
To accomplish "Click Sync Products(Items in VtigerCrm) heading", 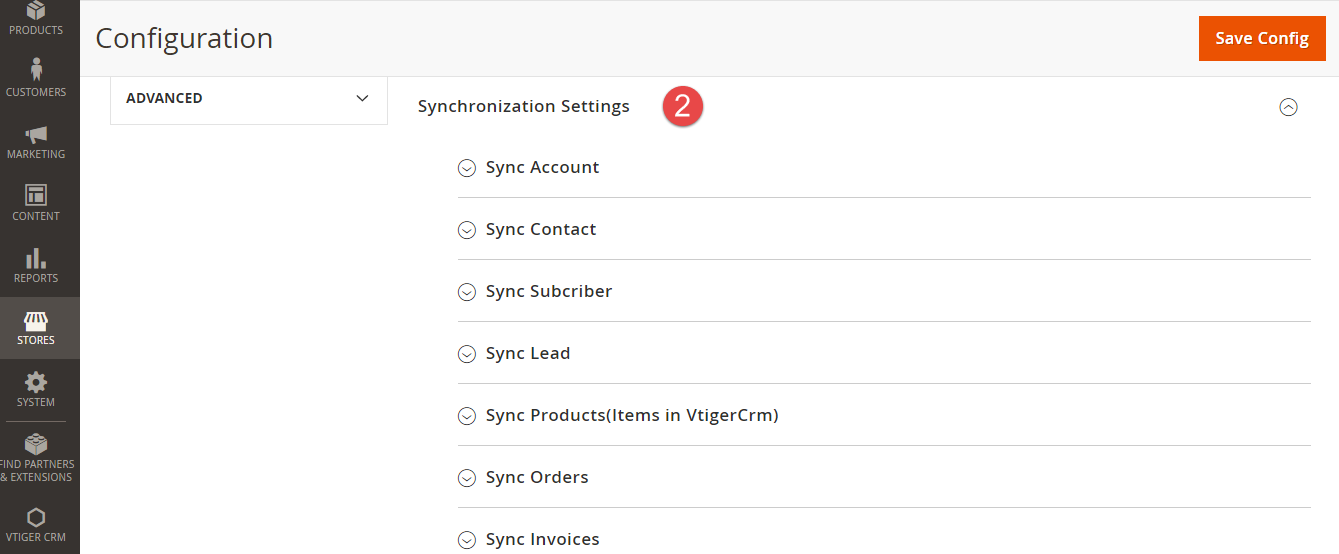I will (x=631, y=415).
